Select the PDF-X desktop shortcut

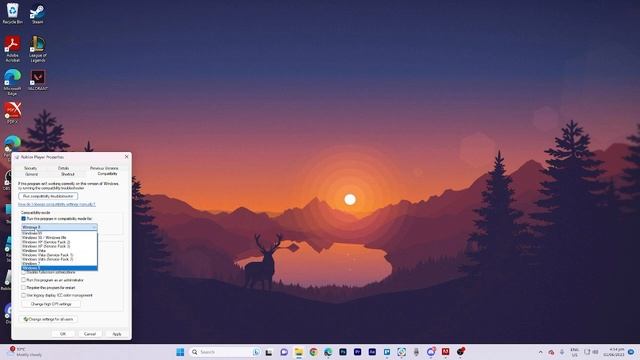pos(13,112)
